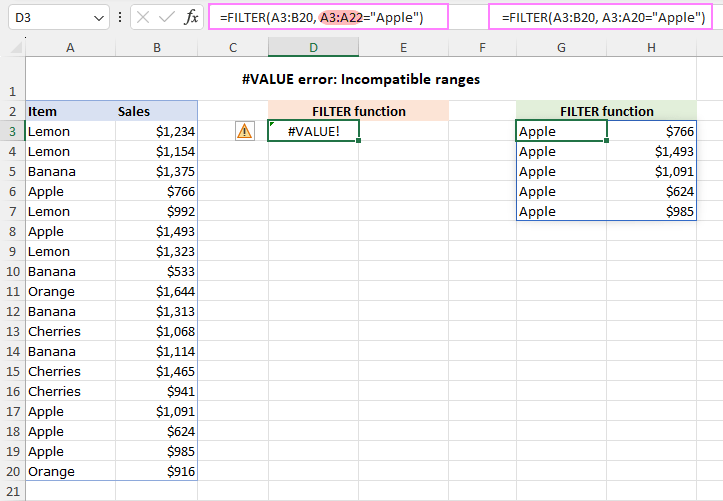Viewport: 723px width, 501px height.
Task: Select column A header
Action: point(70,47)
